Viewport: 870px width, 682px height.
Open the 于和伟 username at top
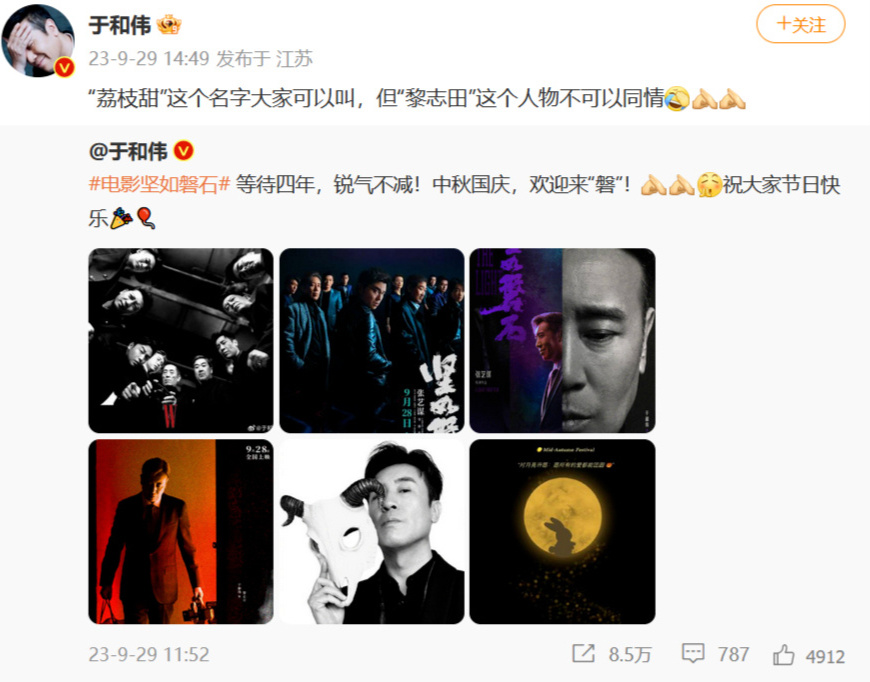(x=120, y=25)
